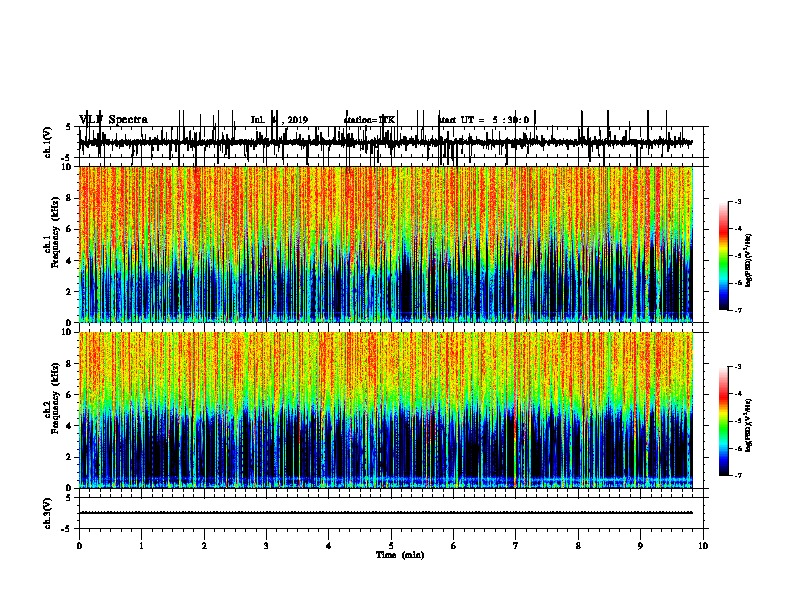792x612 pixels.
Task: Click the ch.2 spectrogram color scale bar
Action: tap(724, 421)
